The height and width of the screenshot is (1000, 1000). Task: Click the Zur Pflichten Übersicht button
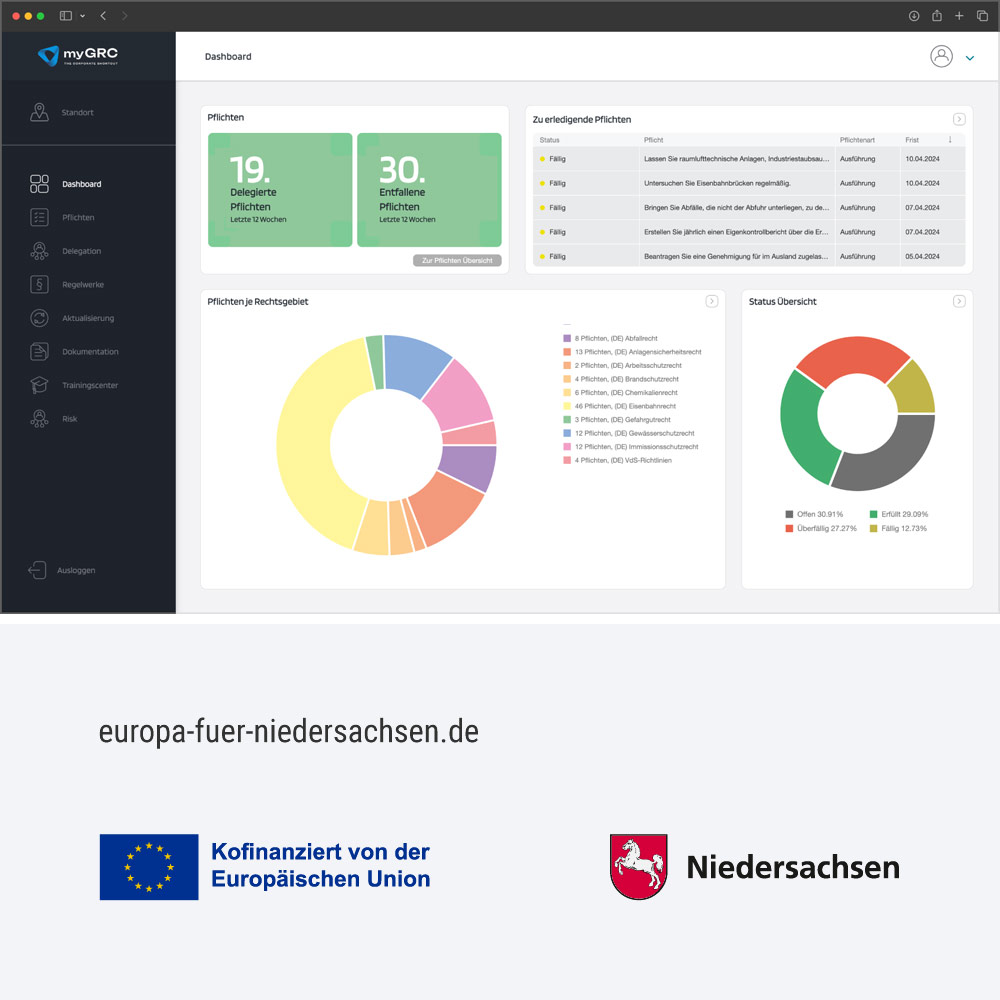click(457, 260)
